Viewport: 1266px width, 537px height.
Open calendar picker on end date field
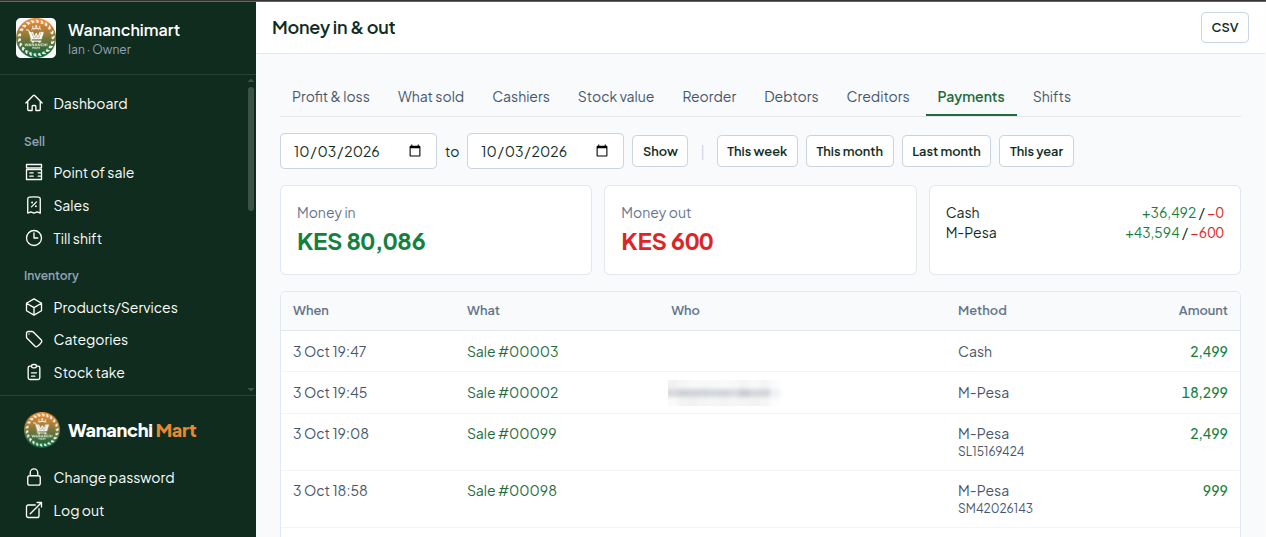pyautogui.click(x=602, y=152)
